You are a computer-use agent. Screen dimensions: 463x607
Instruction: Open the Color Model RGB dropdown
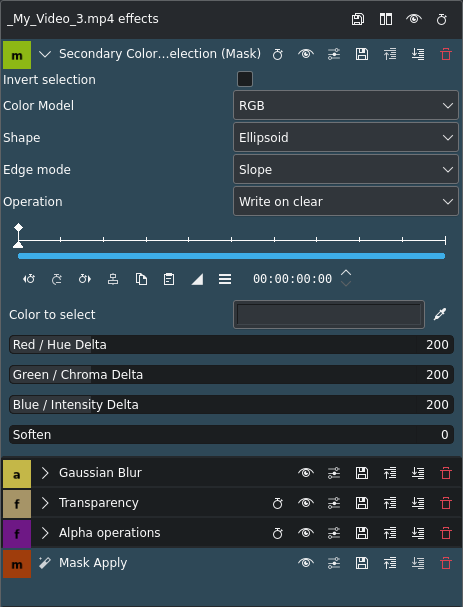point(346,105)
